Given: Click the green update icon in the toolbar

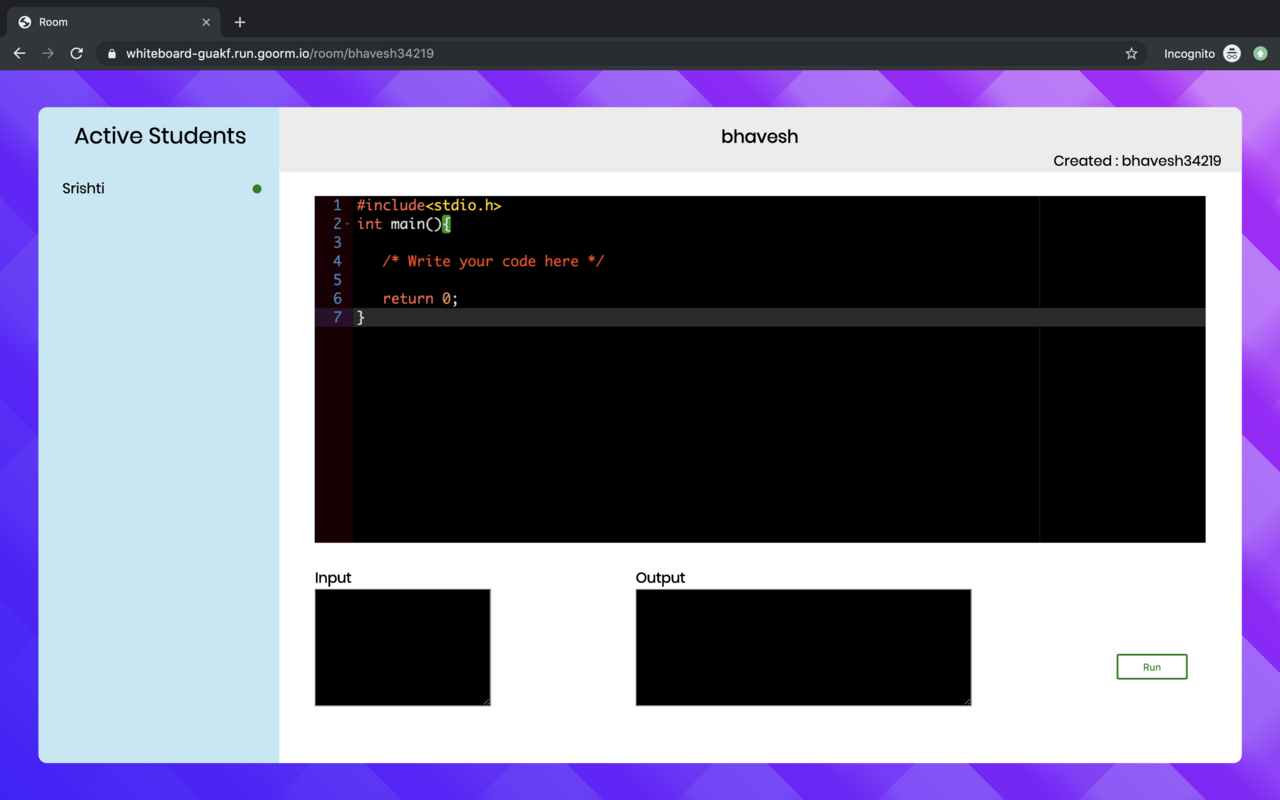Looking at the screenshot, I should coord(1260,53).
